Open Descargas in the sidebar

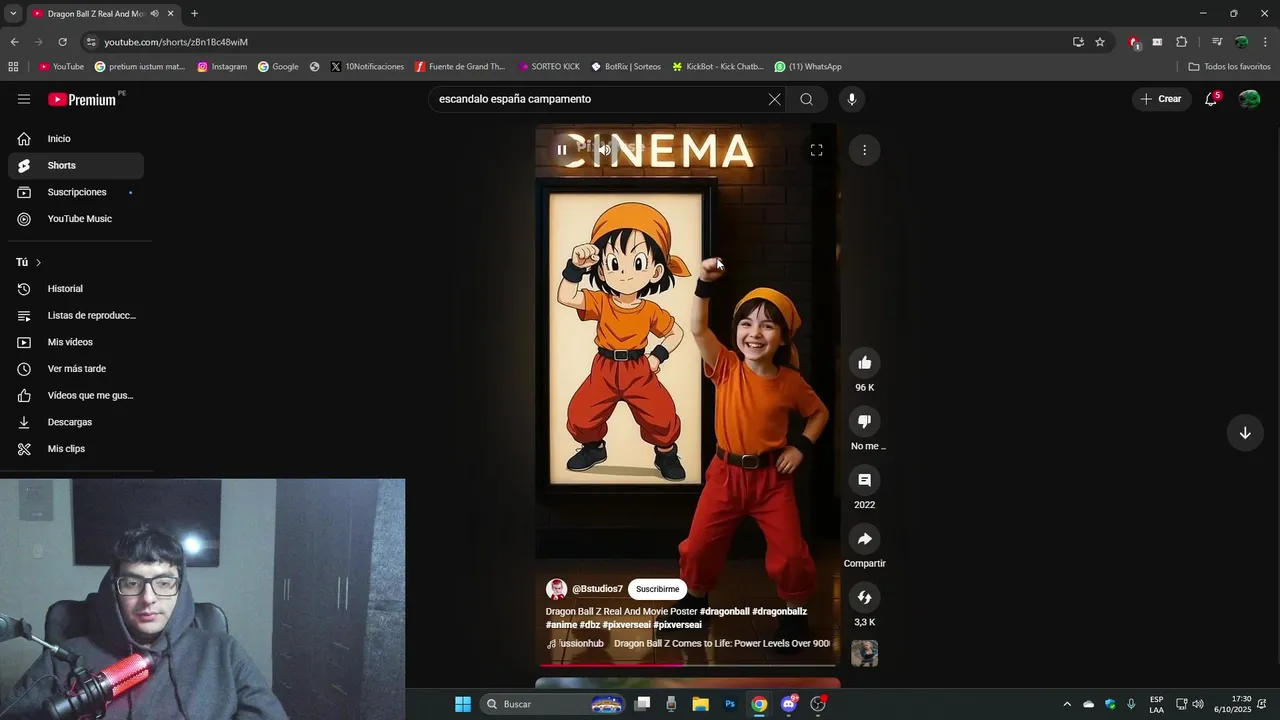[76, 422]
